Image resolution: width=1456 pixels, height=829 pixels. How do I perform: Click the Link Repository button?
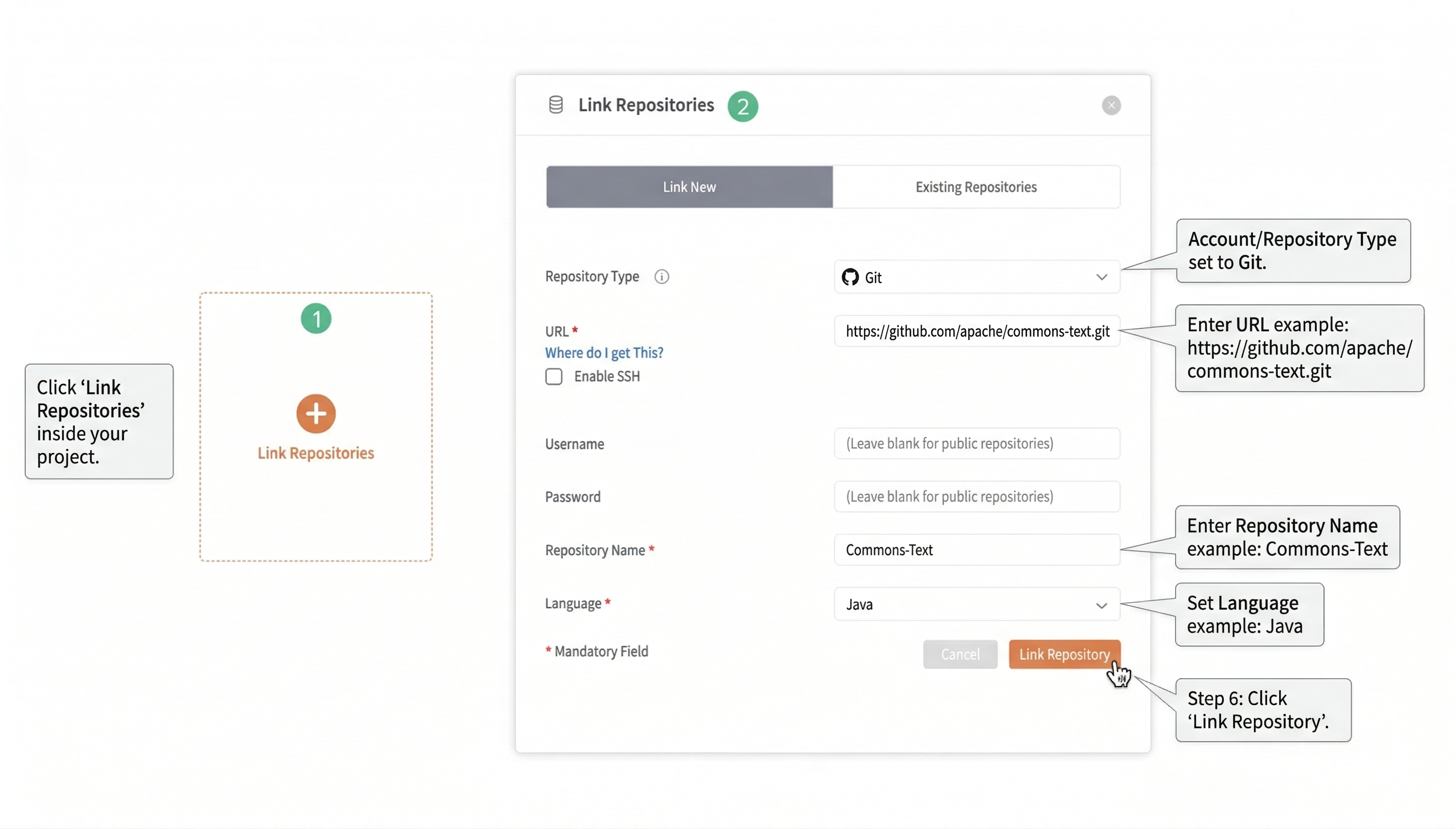point(1064,654)
